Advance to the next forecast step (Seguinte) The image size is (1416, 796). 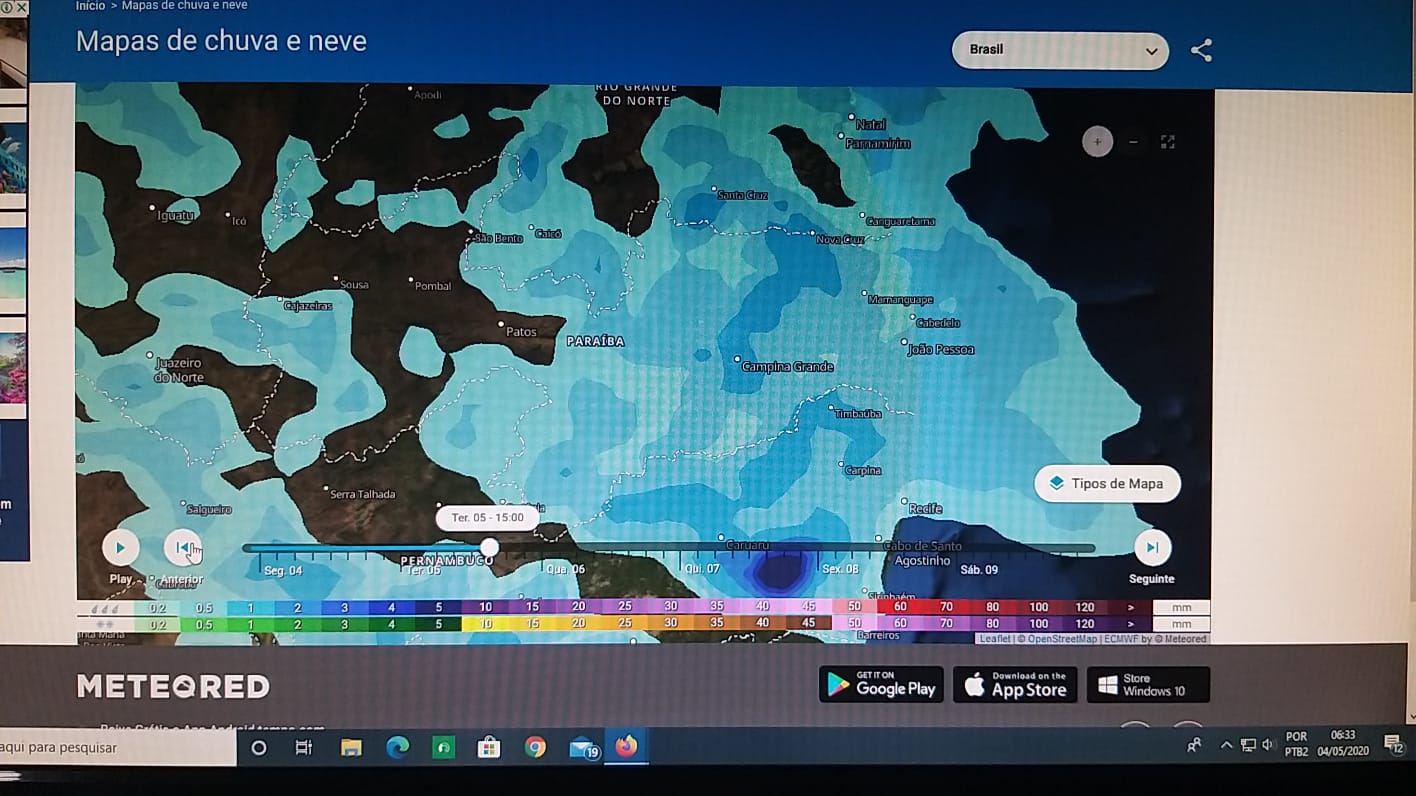1152,548
